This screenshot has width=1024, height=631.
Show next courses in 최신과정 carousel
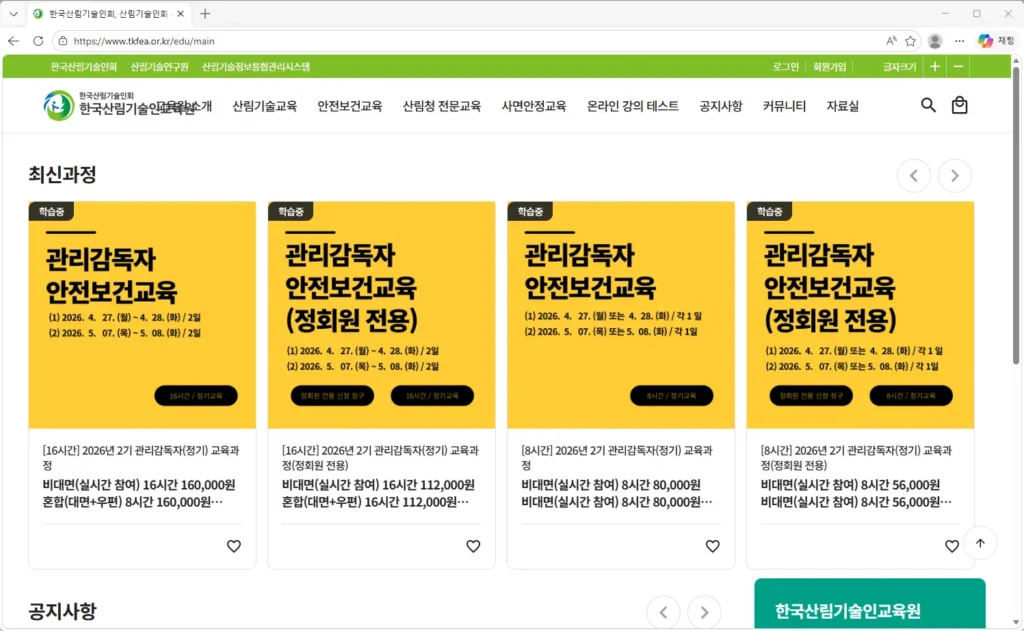pos(955,176)
